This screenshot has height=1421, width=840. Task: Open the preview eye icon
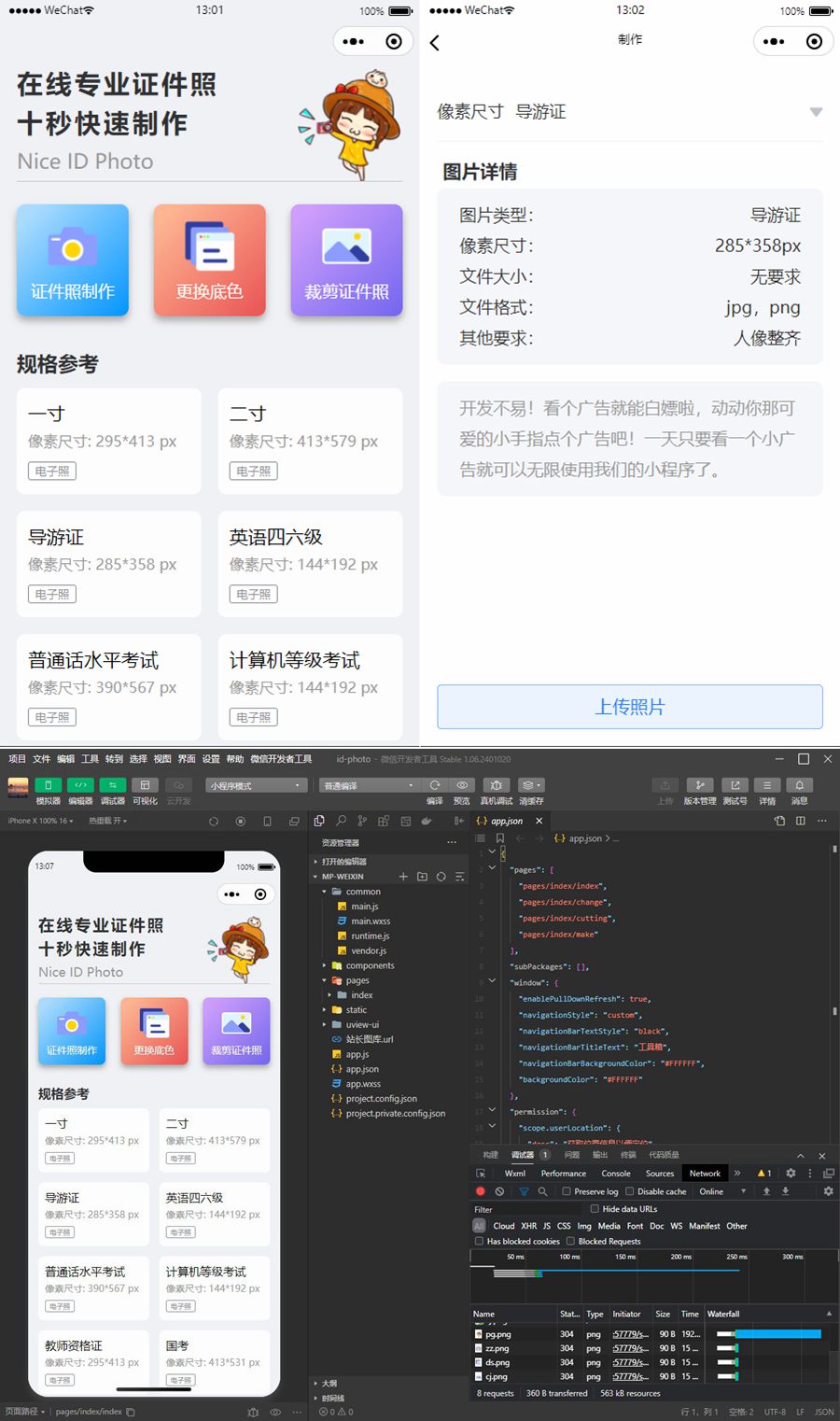point(462,785)
